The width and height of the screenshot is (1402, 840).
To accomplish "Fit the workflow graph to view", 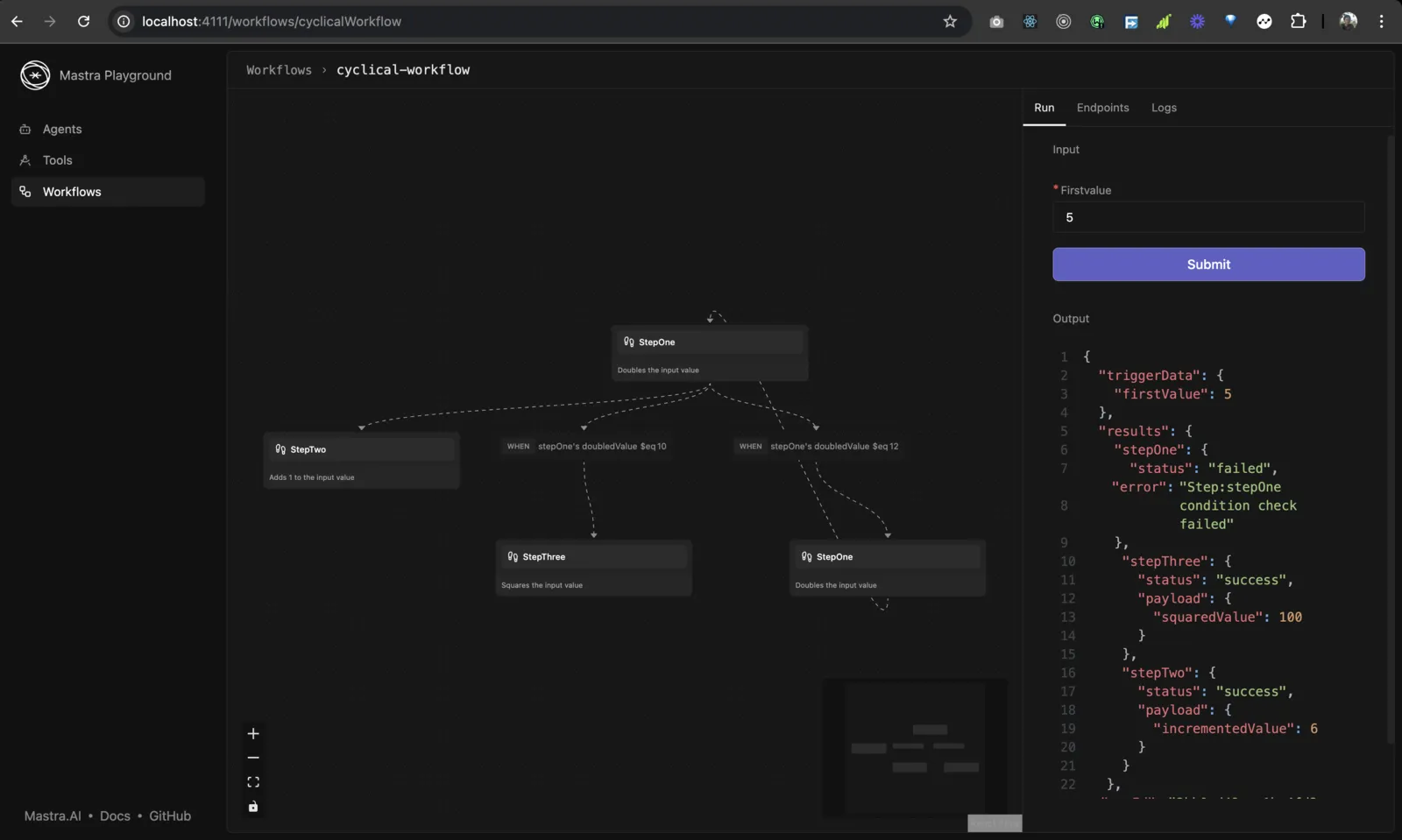I will point(253,782).
